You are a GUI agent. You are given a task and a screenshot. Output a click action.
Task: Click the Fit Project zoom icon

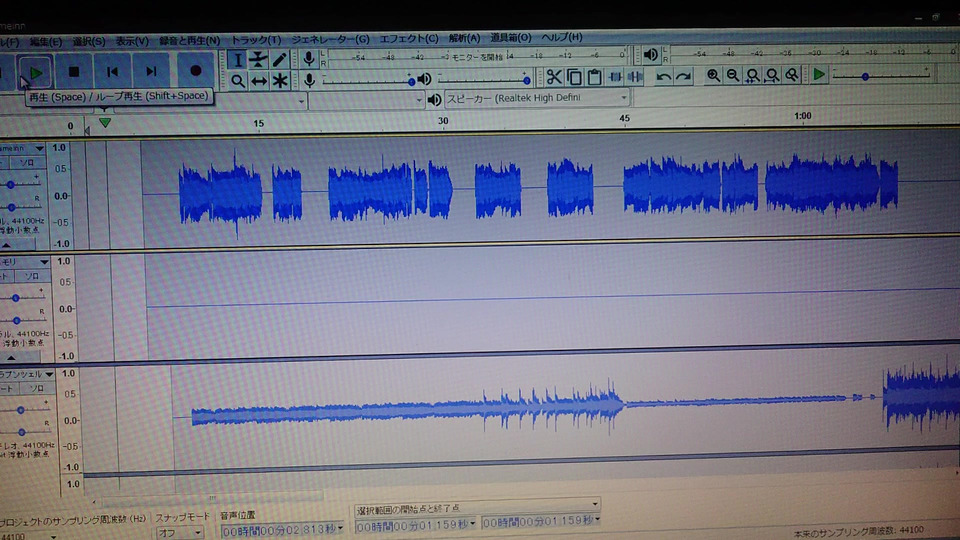click(x=772, y=75)
